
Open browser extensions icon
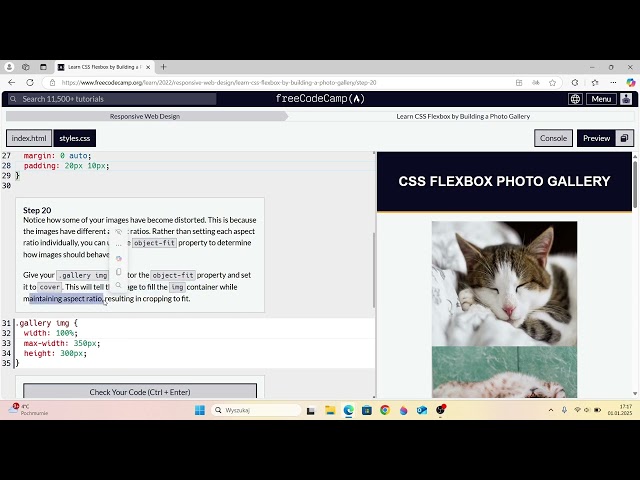click(575, 82)
